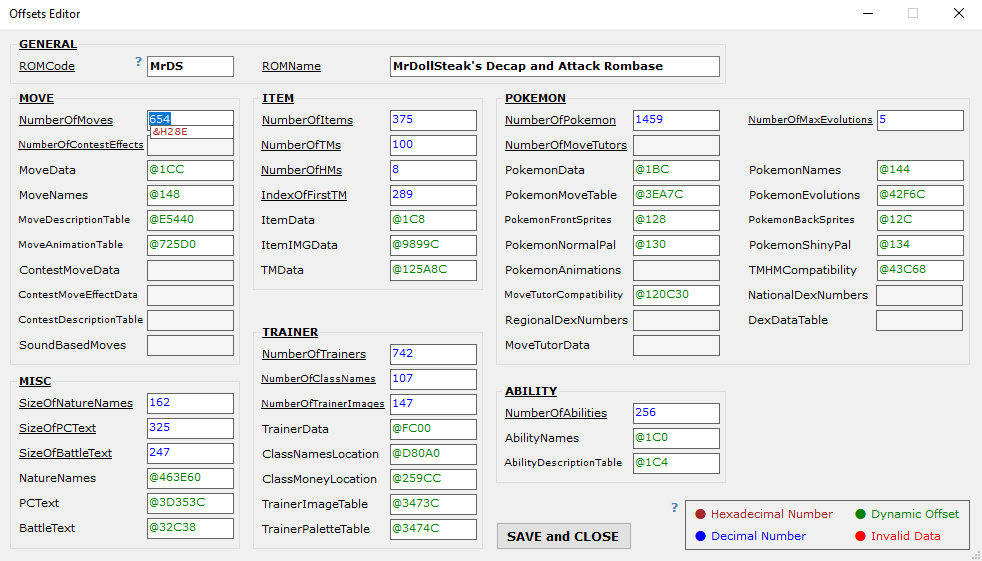Click the ROMCode field containing MrDS
Viewport: 982px width, 561px height.
tap(190, 66)
